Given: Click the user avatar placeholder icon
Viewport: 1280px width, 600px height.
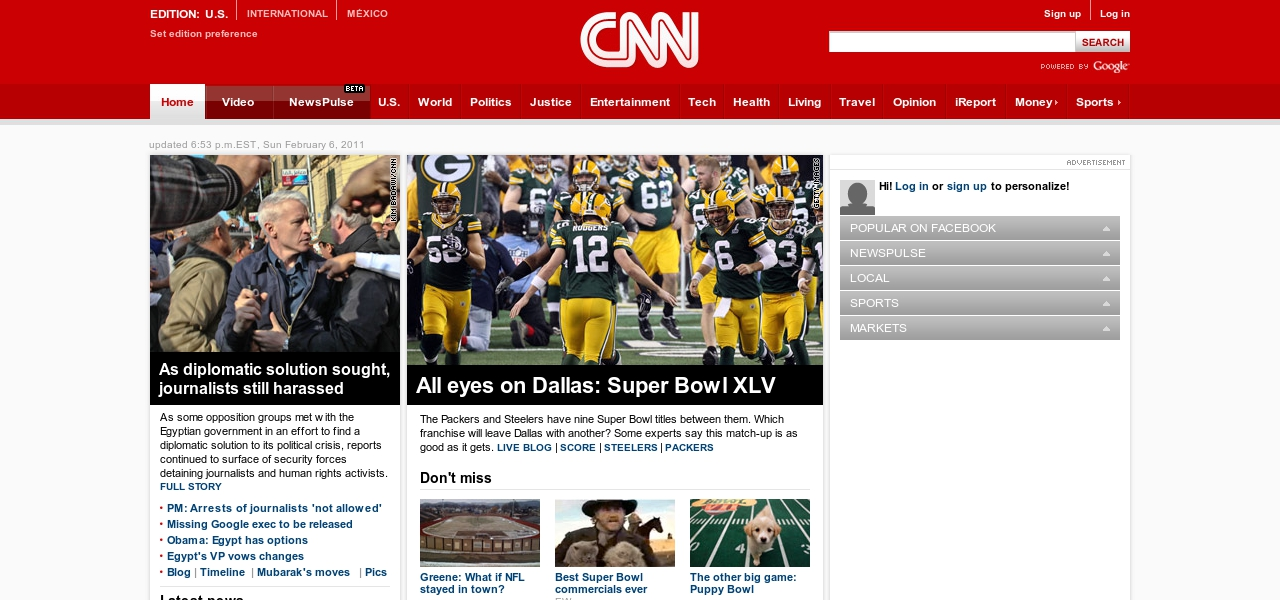Looking at the screenshot, I should point(857,197).
